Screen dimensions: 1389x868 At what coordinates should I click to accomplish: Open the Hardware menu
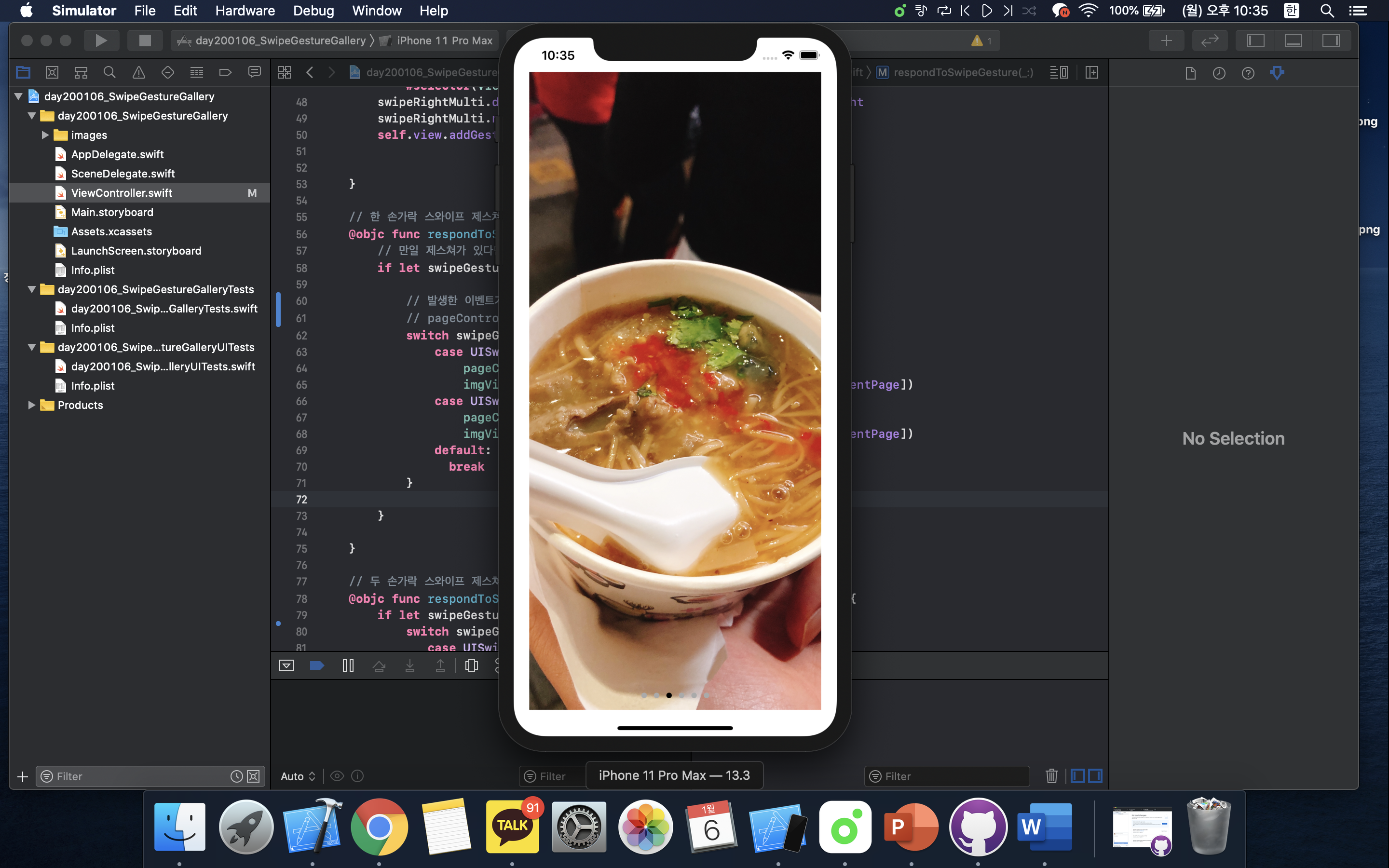pyautogui.click(x=245, y=10)
